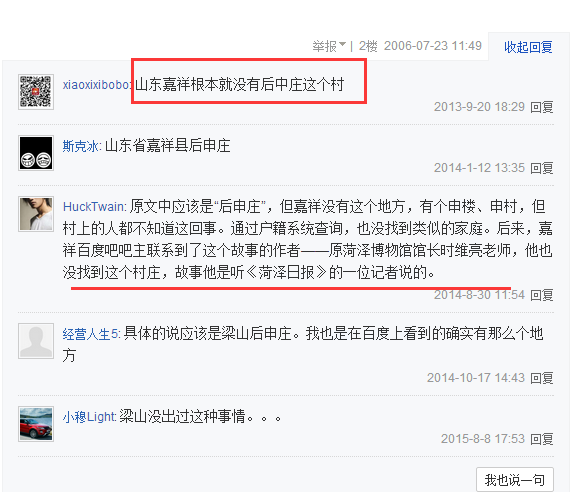Reply to 小穆Light's 2015-8-8 comment
Image resolution: width=570 pixels, height=492 pixels.
tap(542, 439)
